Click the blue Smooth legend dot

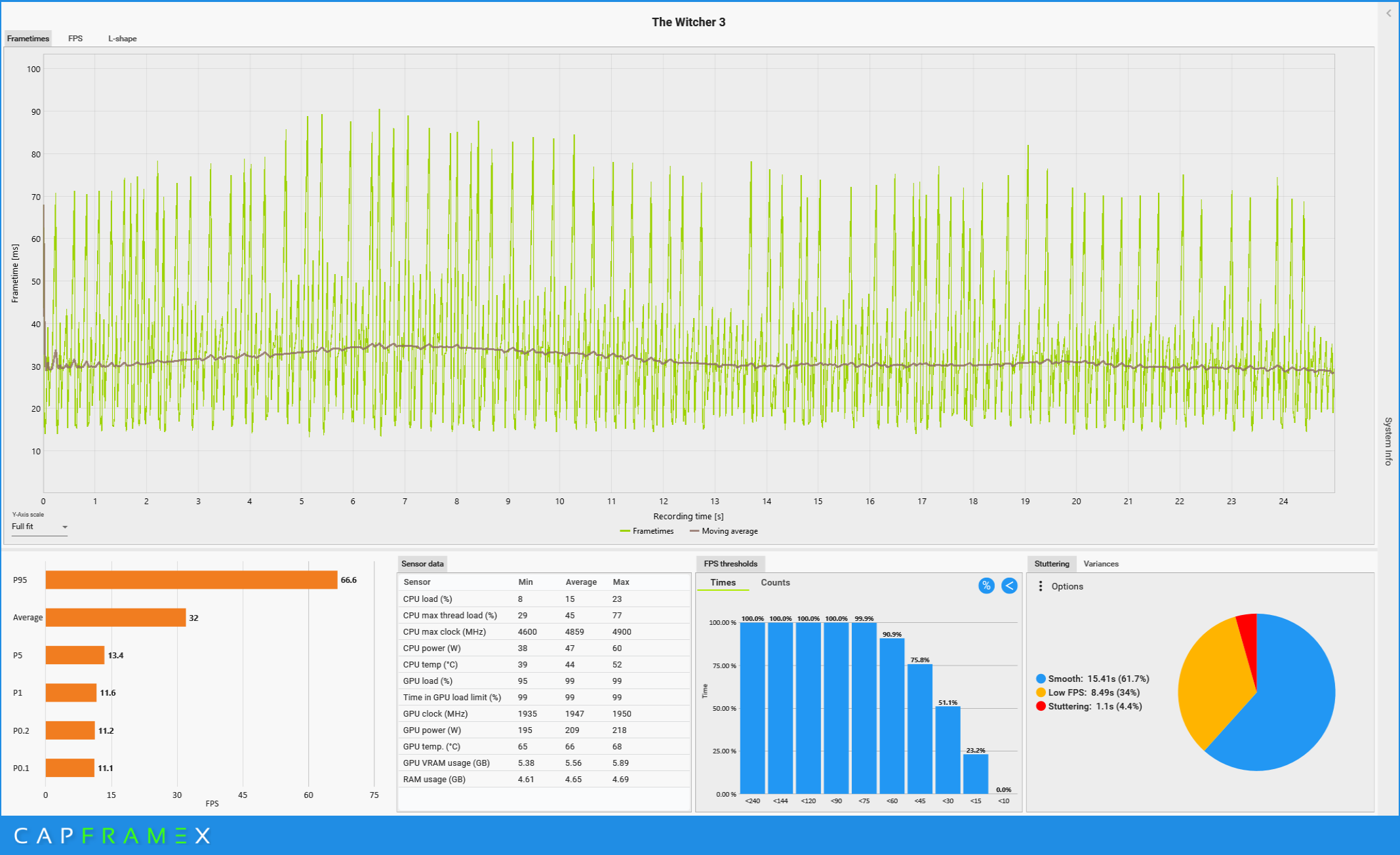[1041, 679]
